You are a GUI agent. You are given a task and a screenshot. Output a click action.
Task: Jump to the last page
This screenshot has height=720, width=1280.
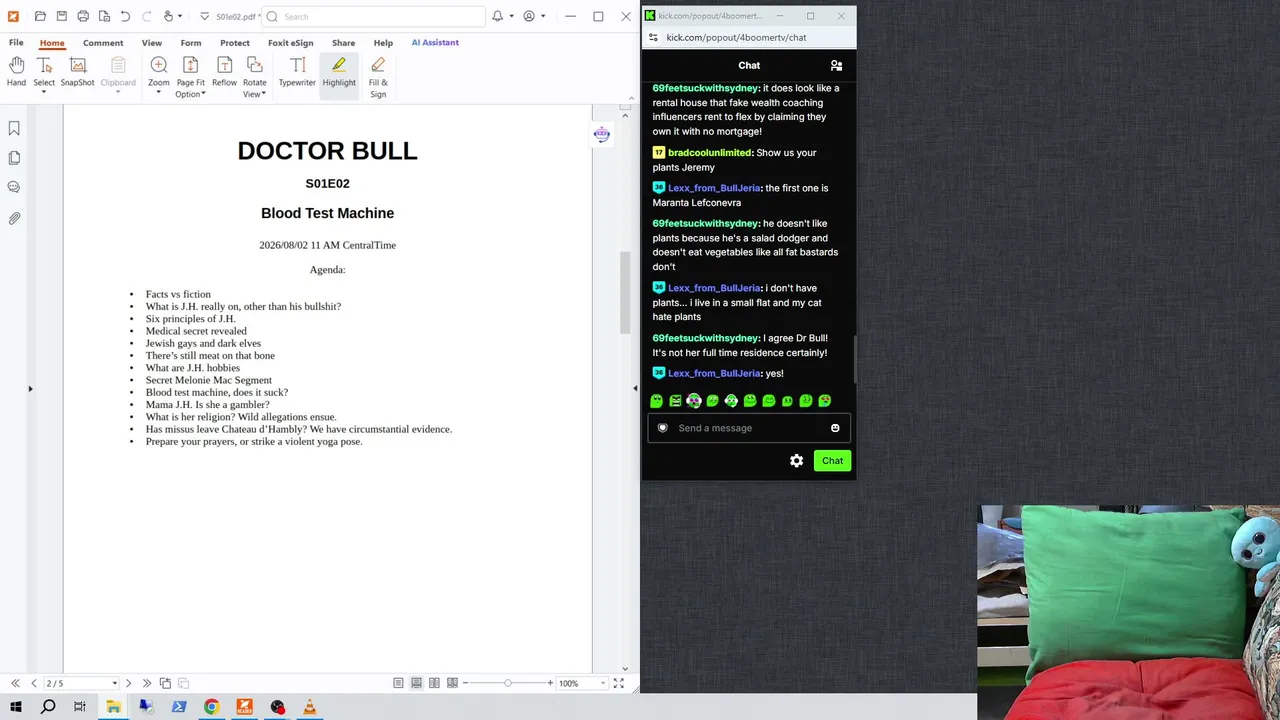point(146,683)
